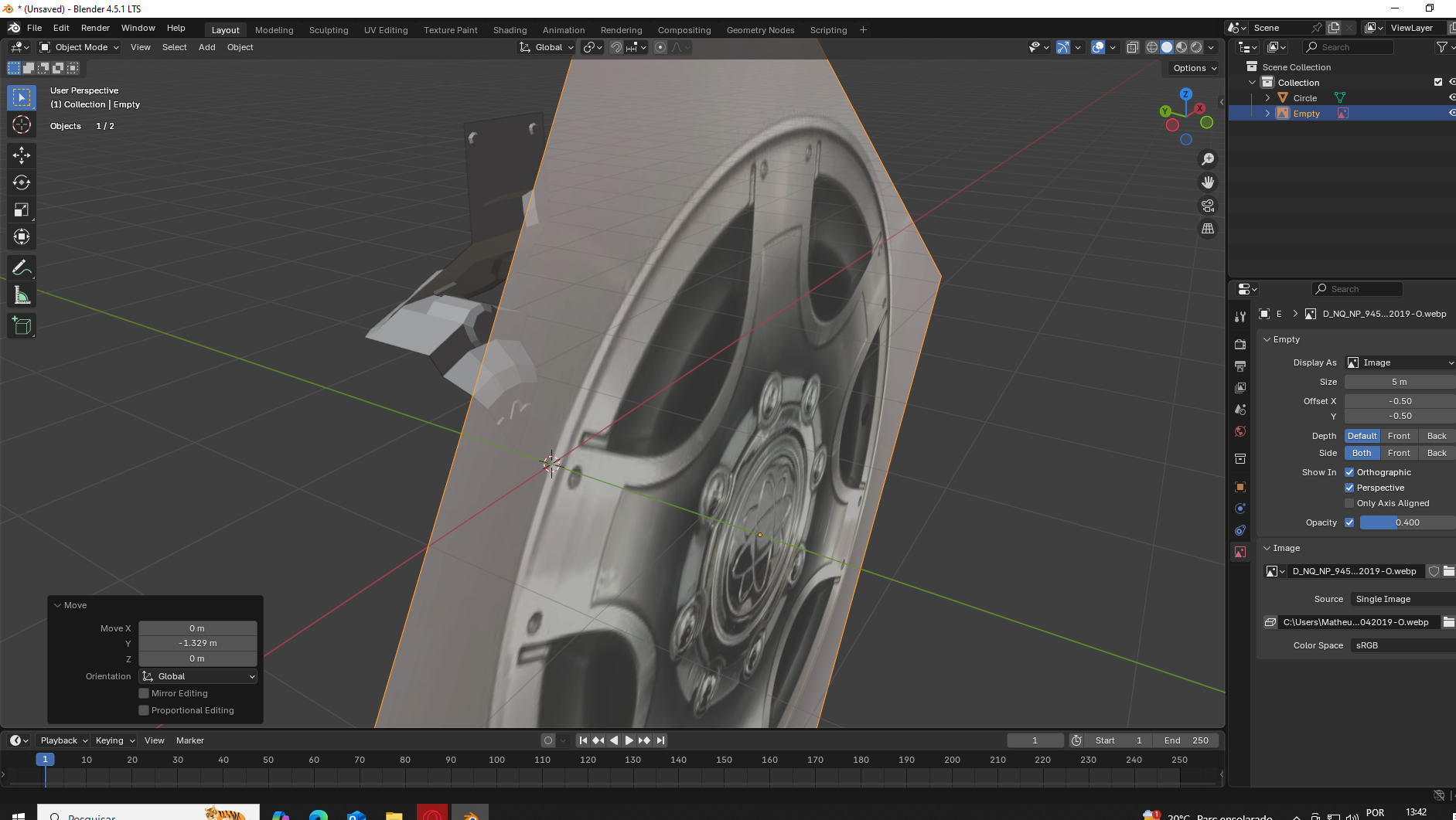Screen dimensions: 1456x820
Task: Open the Render menu
Action: click(x=95, y=28)
